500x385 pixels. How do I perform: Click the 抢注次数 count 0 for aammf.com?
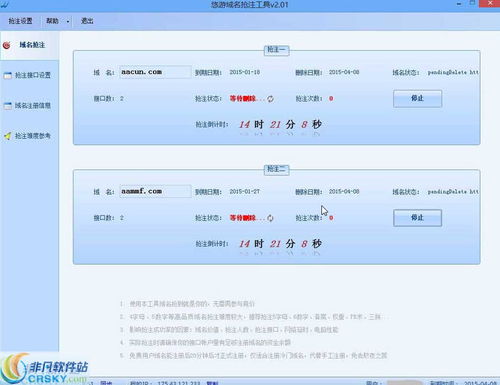coord(331,218)
